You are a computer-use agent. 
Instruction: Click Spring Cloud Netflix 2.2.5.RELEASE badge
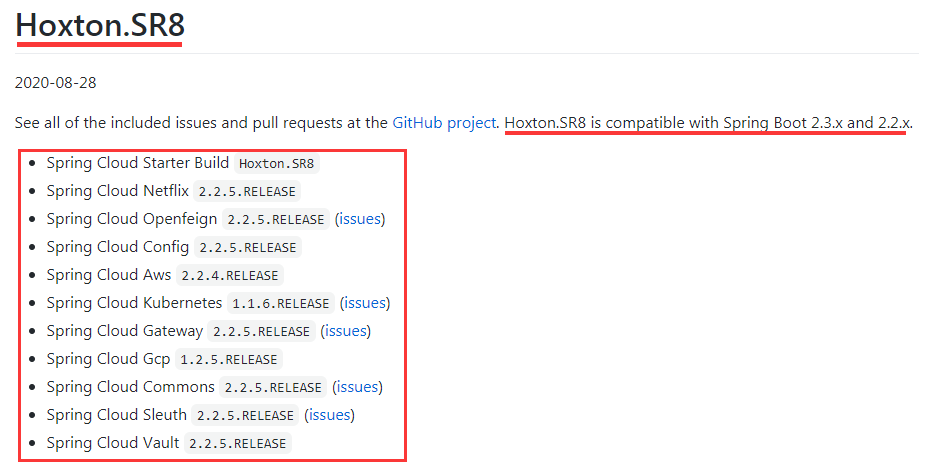[x=247, y=192]
